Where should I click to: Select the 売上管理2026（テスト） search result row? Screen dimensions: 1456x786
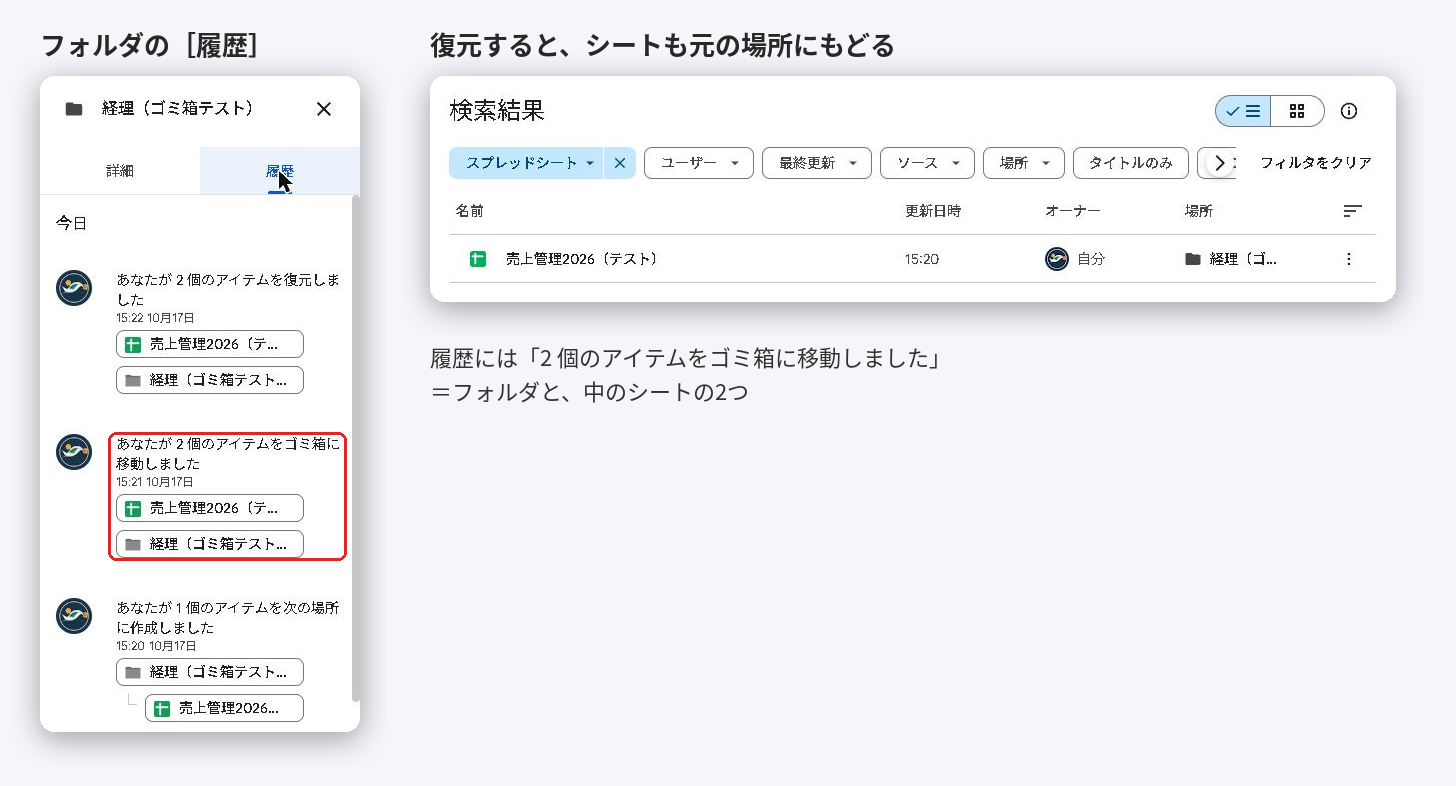click(912, 259)
